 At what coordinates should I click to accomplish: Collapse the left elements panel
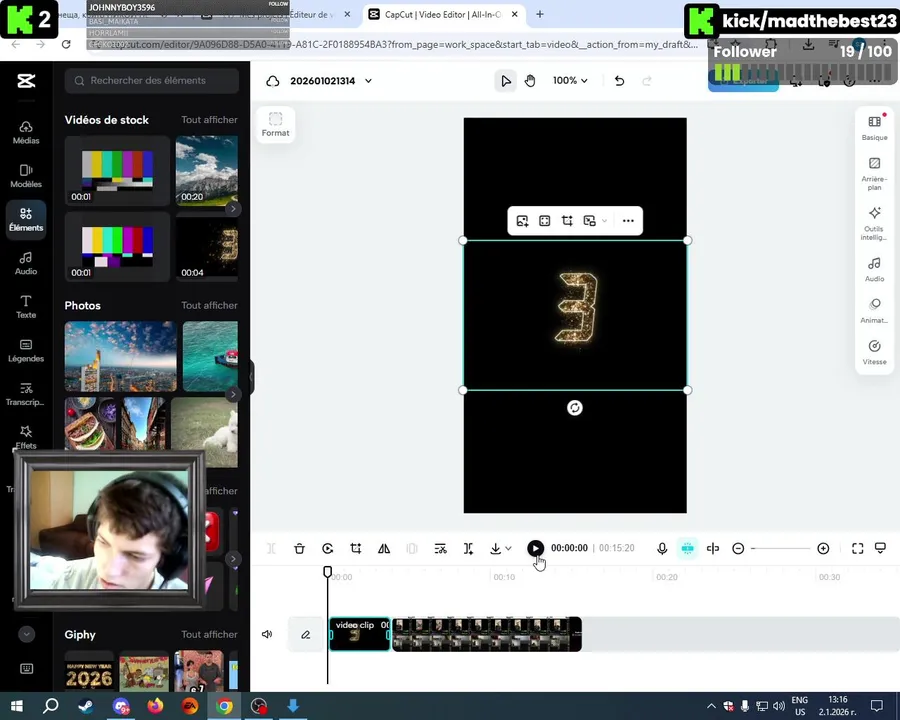point(251,377)
